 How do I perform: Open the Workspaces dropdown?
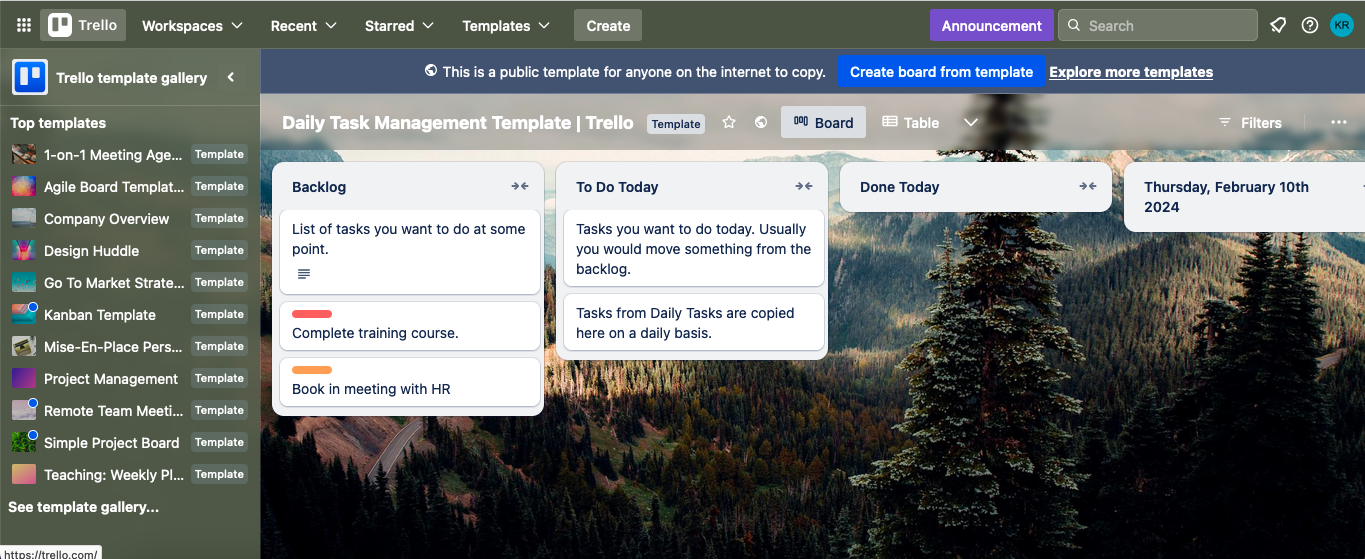pyautogui.click(x=192, y=25)
